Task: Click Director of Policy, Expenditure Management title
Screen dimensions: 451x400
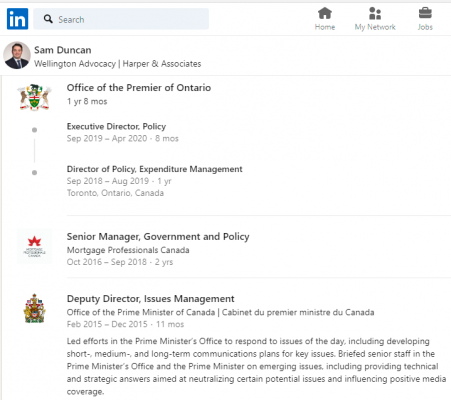Action: click(x=155, y=169)
